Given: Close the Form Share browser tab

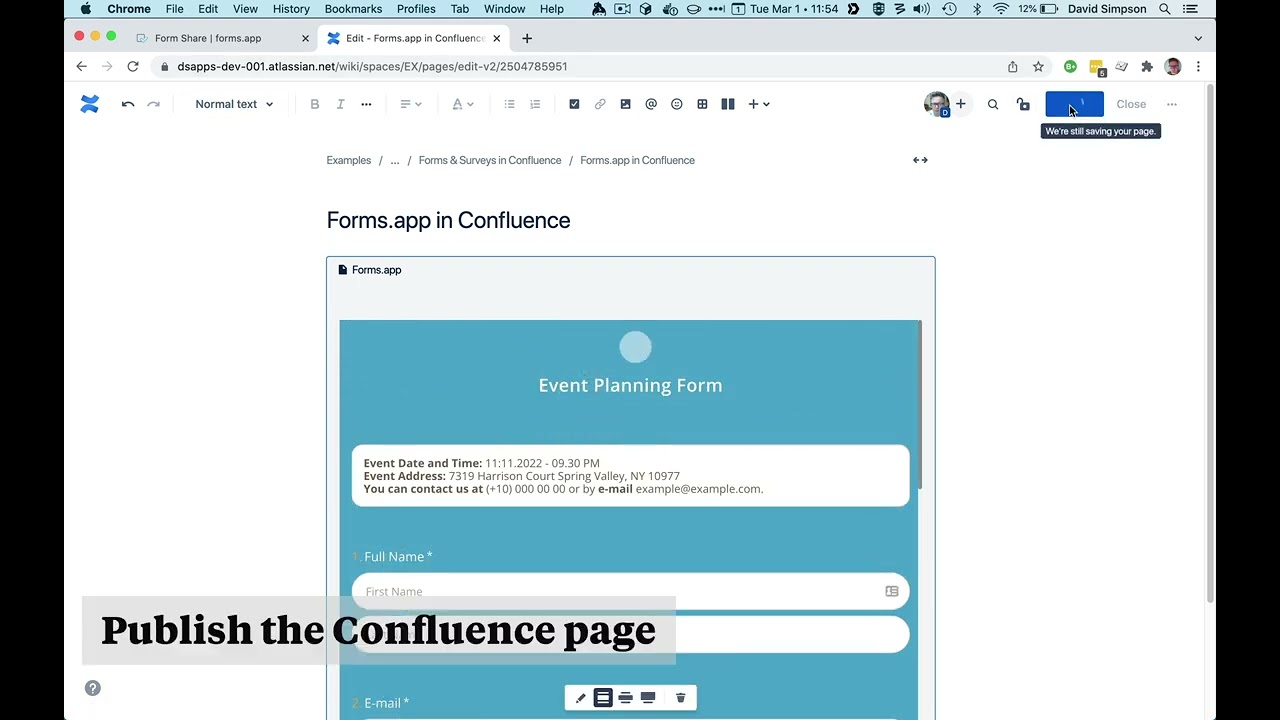Looking at the screenshot, I should pyautogui.click(x=306, y=38).
